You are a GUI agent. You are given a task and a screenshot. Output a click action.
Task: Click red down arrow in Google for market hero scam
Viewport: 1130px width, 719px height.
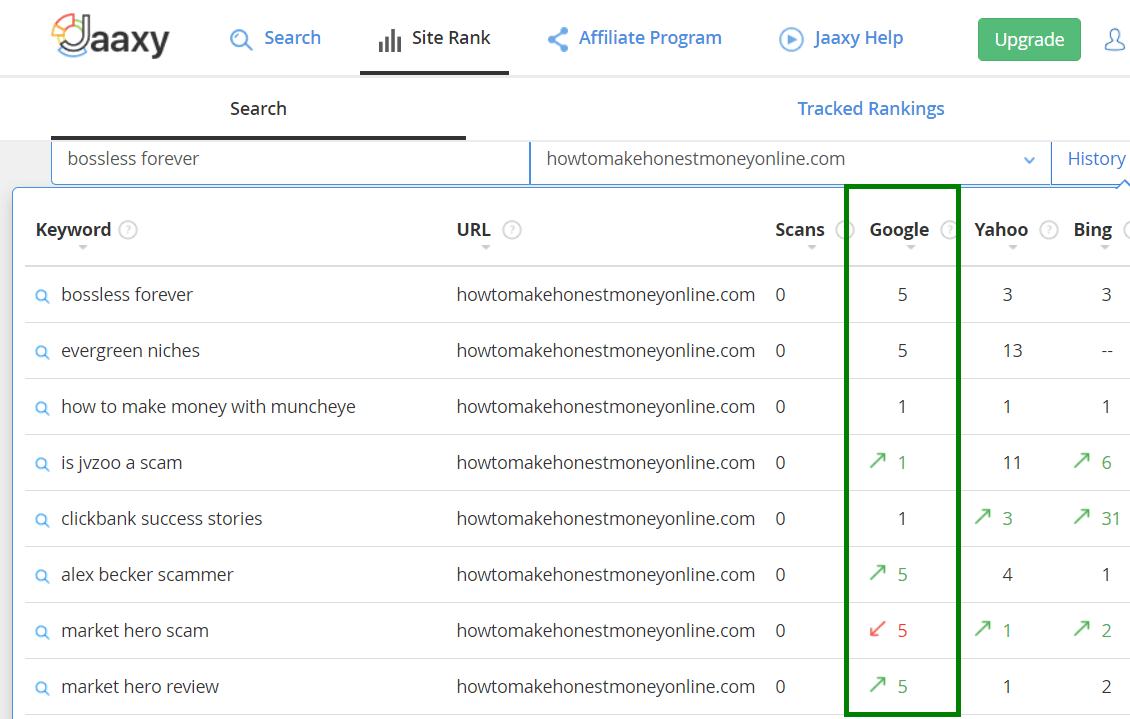(x=877, y=629)
